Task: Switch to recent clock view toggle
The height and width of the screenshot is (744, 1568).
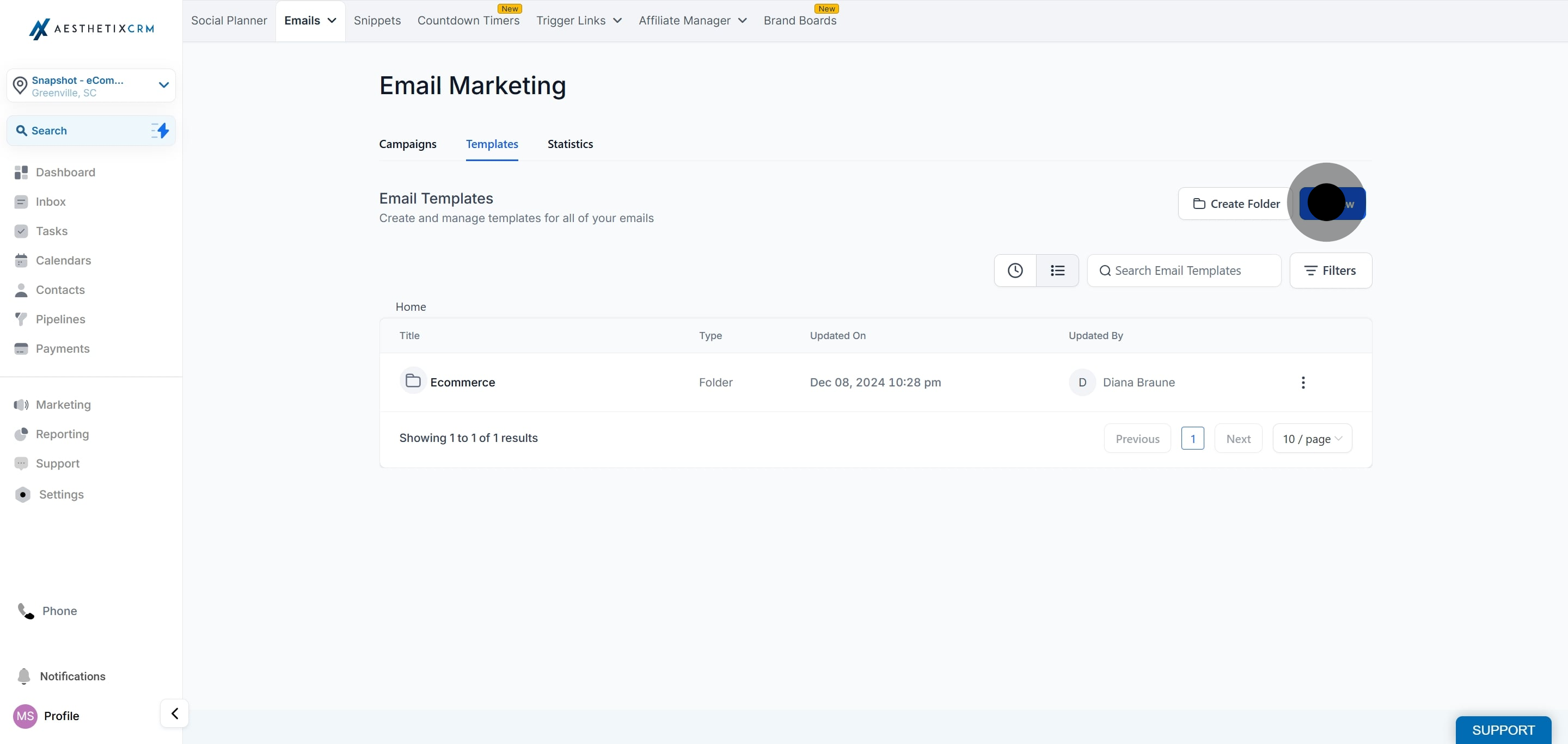Action: [x=1015, y=270]
